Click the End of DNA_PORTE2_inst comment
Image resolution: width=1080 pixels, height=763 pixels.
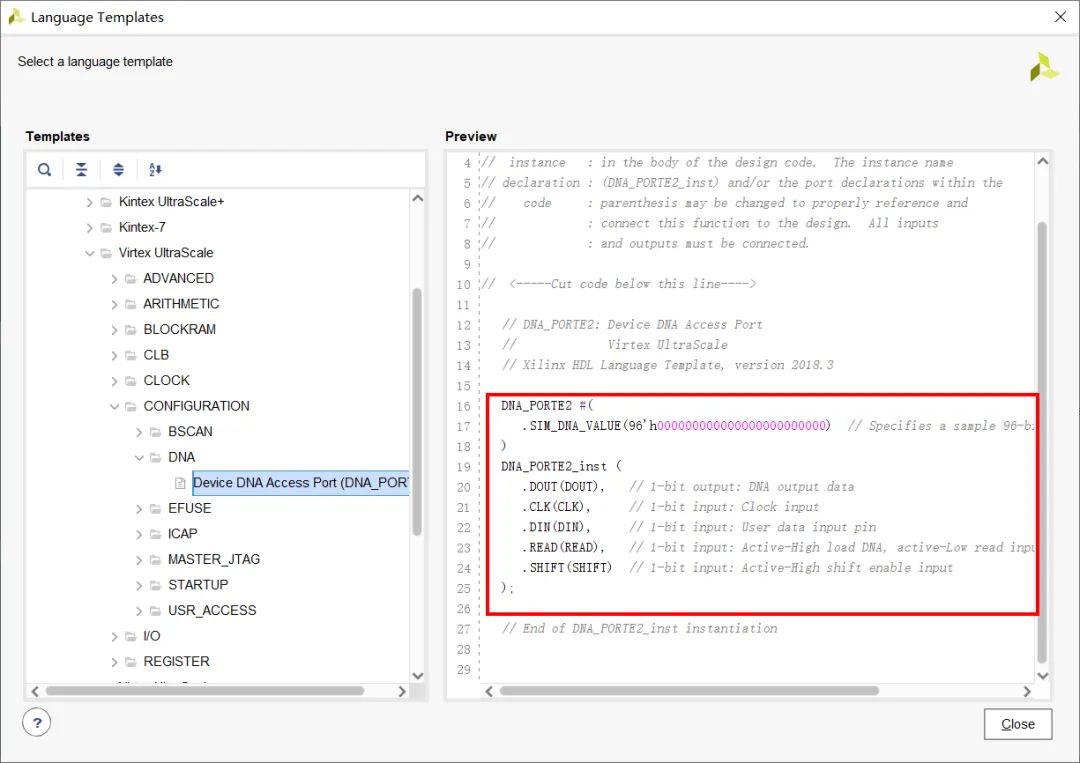point(639,629)
